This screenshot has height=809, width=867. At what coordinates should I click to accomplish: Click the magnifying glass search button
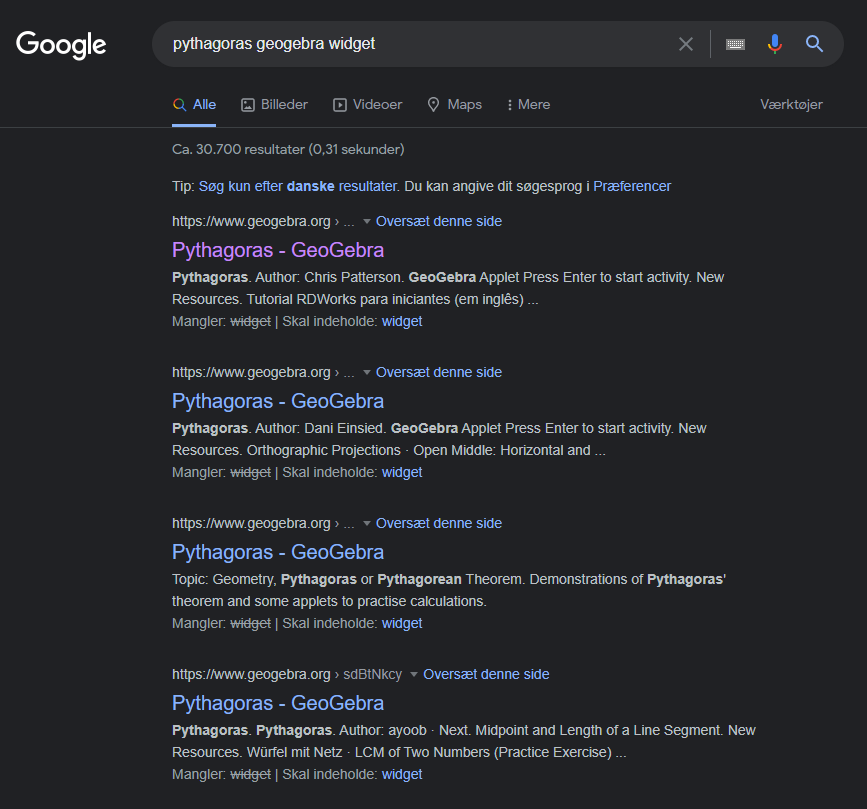click(815, 44)
